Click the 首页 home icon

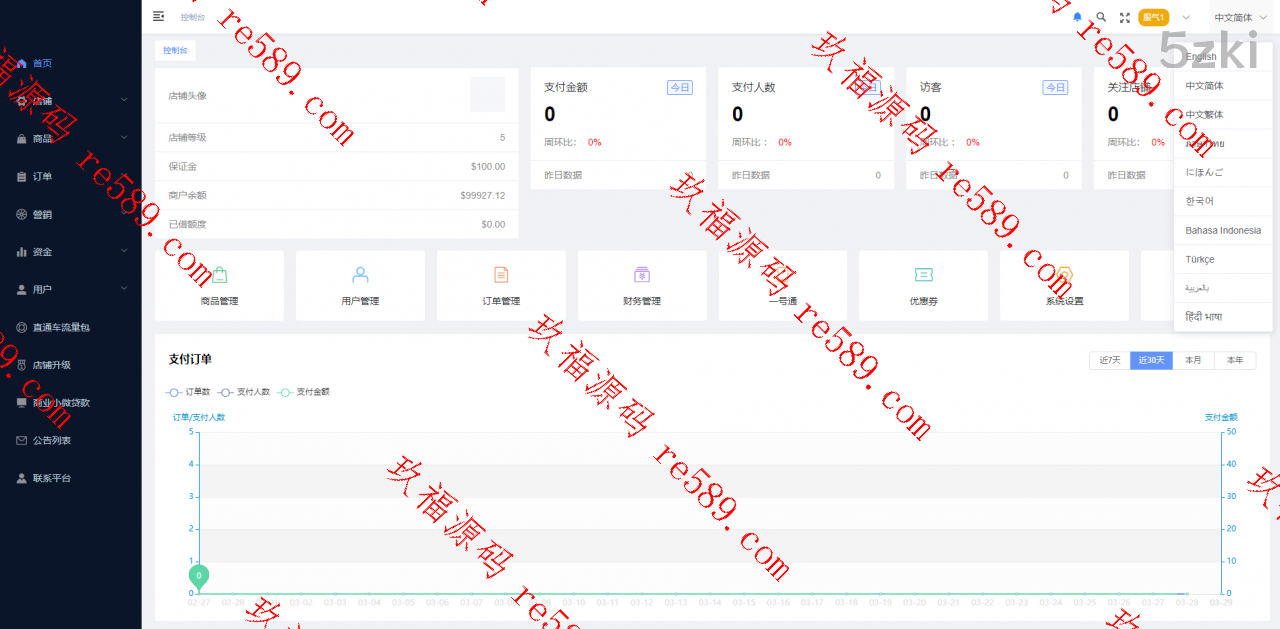(x=22, y=63)
